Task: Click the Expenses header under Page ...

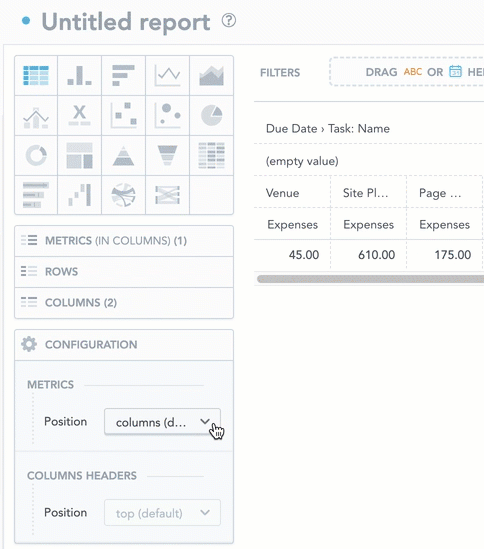Action: (444, 224)
